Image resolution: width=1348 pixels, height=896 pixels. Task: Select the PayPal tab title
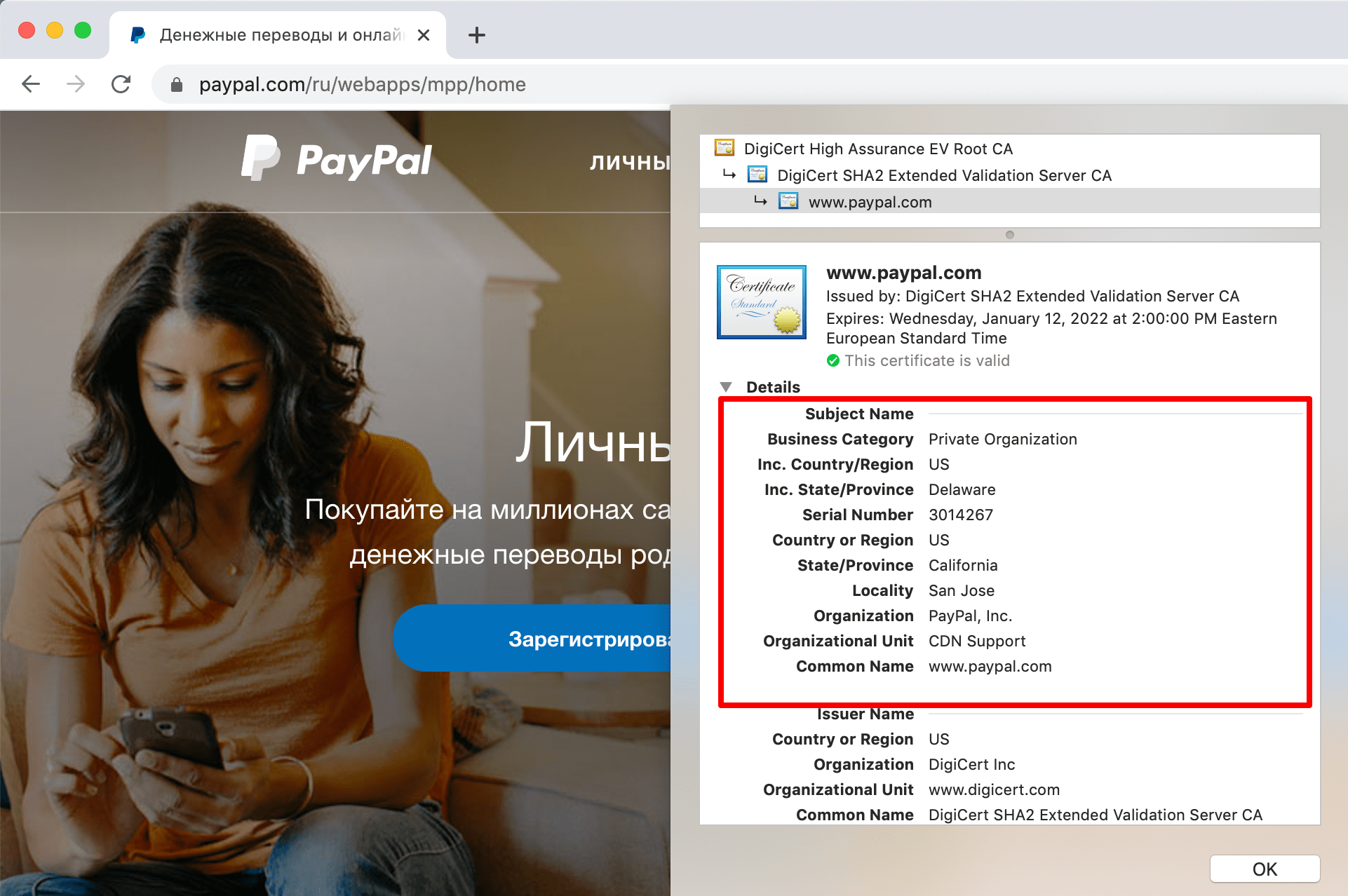(x=282, y=35)
